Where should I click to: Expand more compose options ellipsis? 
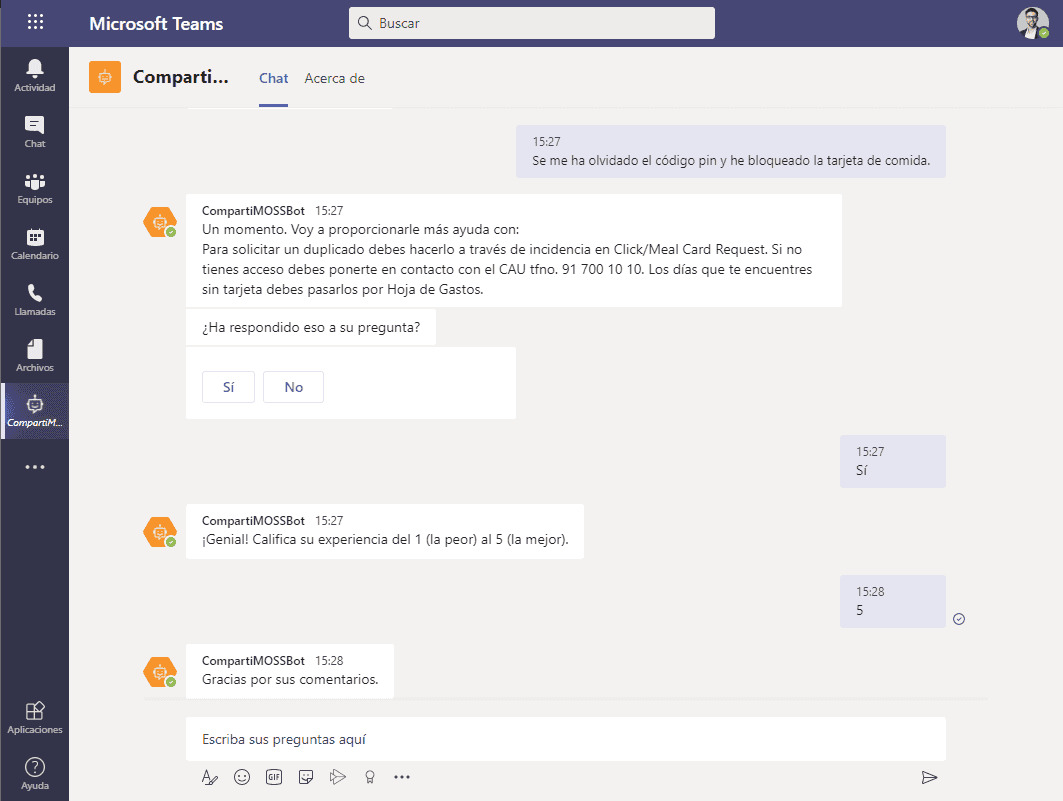pyautogui.click(x=402, y=776)
